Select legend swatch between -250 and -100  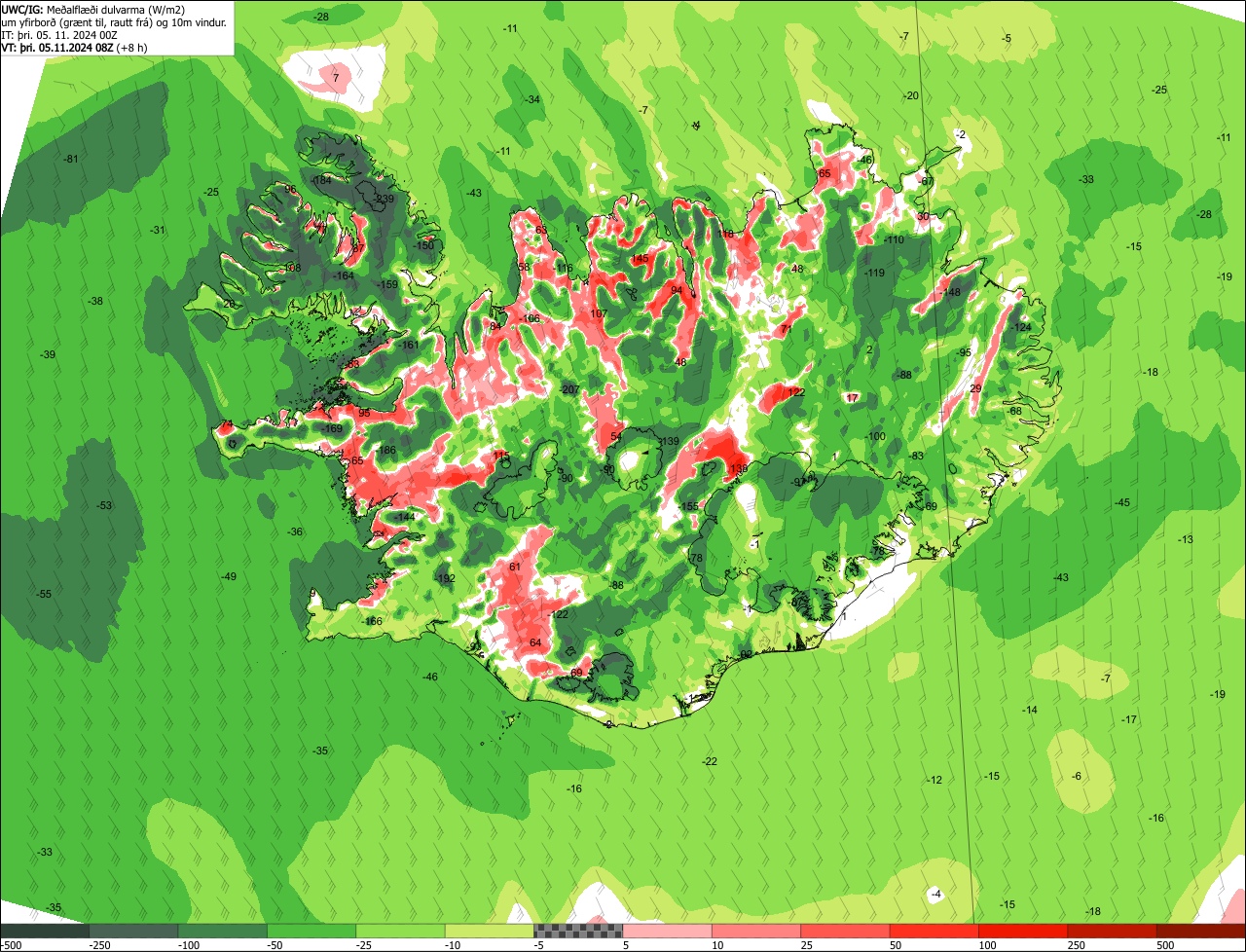click(133, 932)
